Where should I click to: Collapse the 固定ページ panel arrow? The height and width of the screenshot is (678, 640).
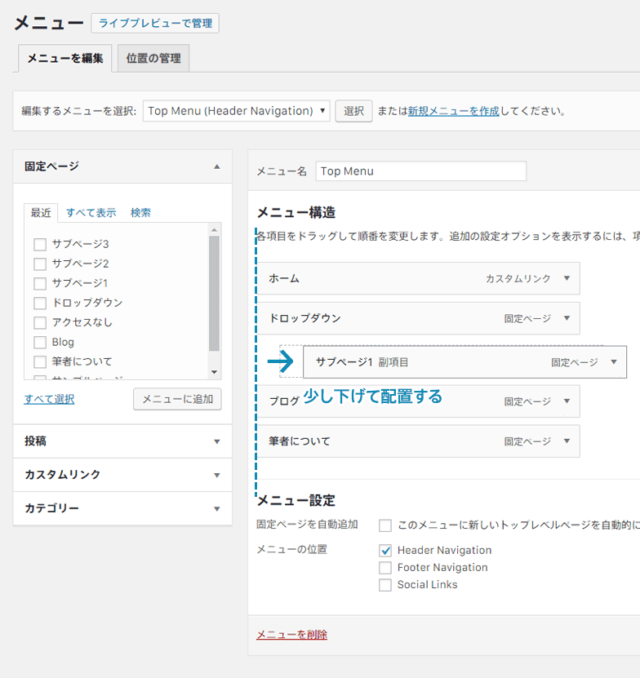point(217,166)
